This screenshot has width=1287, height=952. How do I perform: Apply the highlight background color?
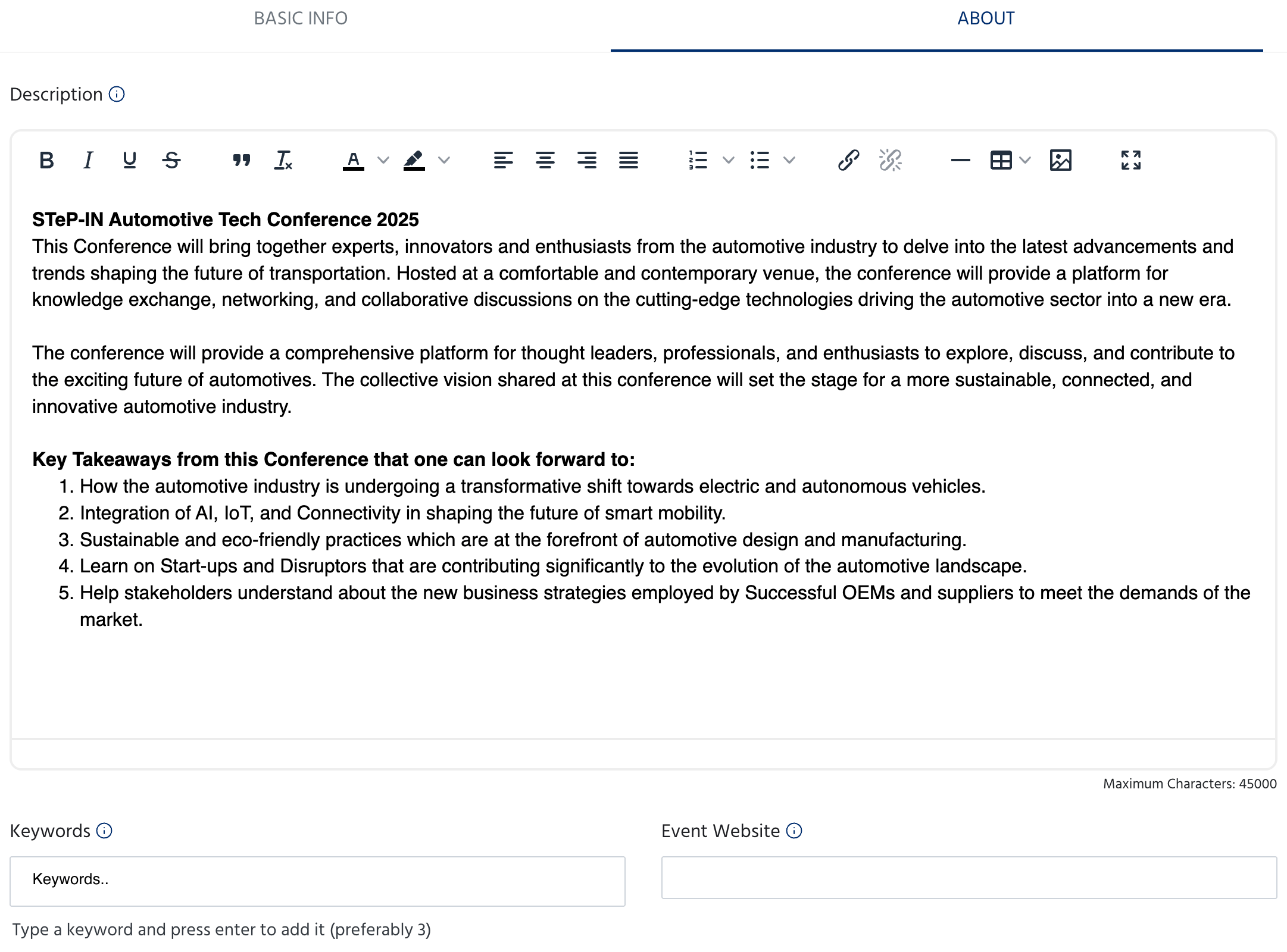point(414,160)
